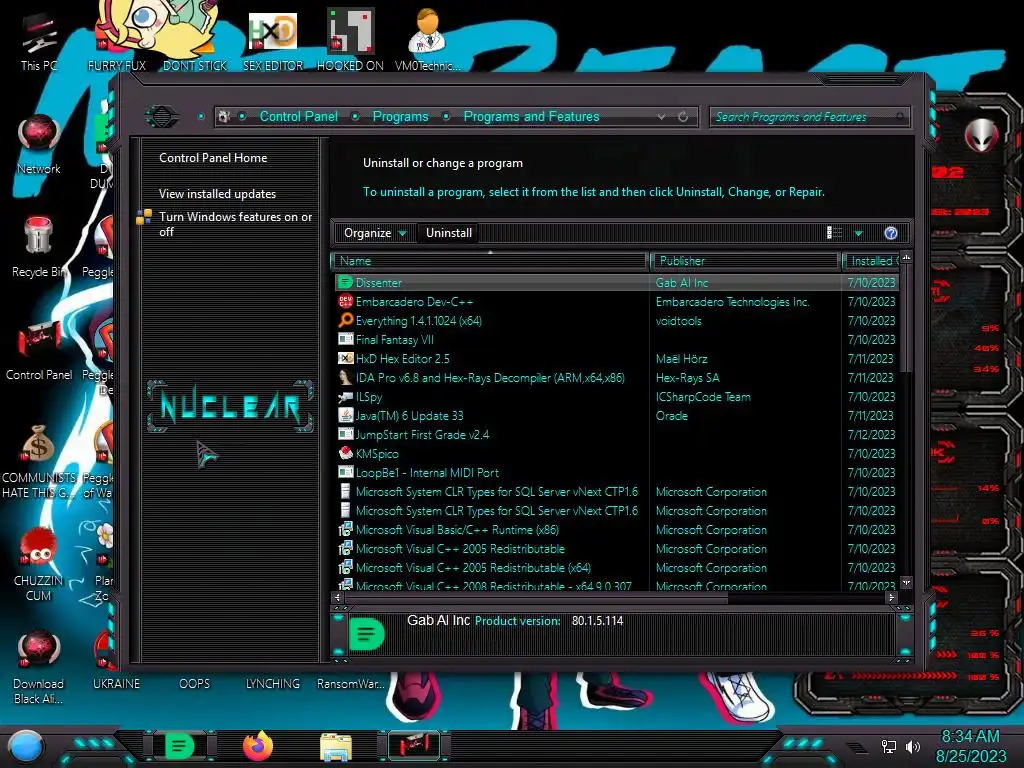Click the Control Panel breadcrumb
This screenshot has height=768, width=1024.
pyautogui.click(x=298, y=117)
